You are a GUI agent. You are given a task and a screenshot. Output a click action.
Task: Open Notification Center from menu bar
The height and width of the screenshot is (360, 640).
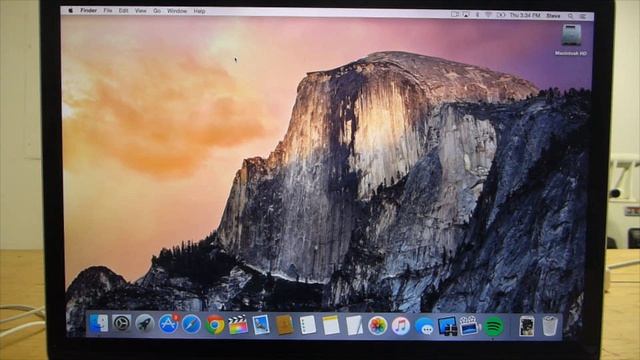tap(583, 16)
